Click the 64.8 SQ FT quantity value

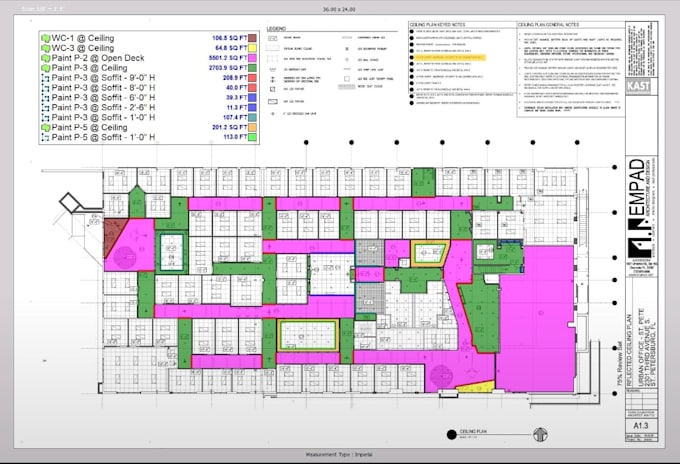231,48
